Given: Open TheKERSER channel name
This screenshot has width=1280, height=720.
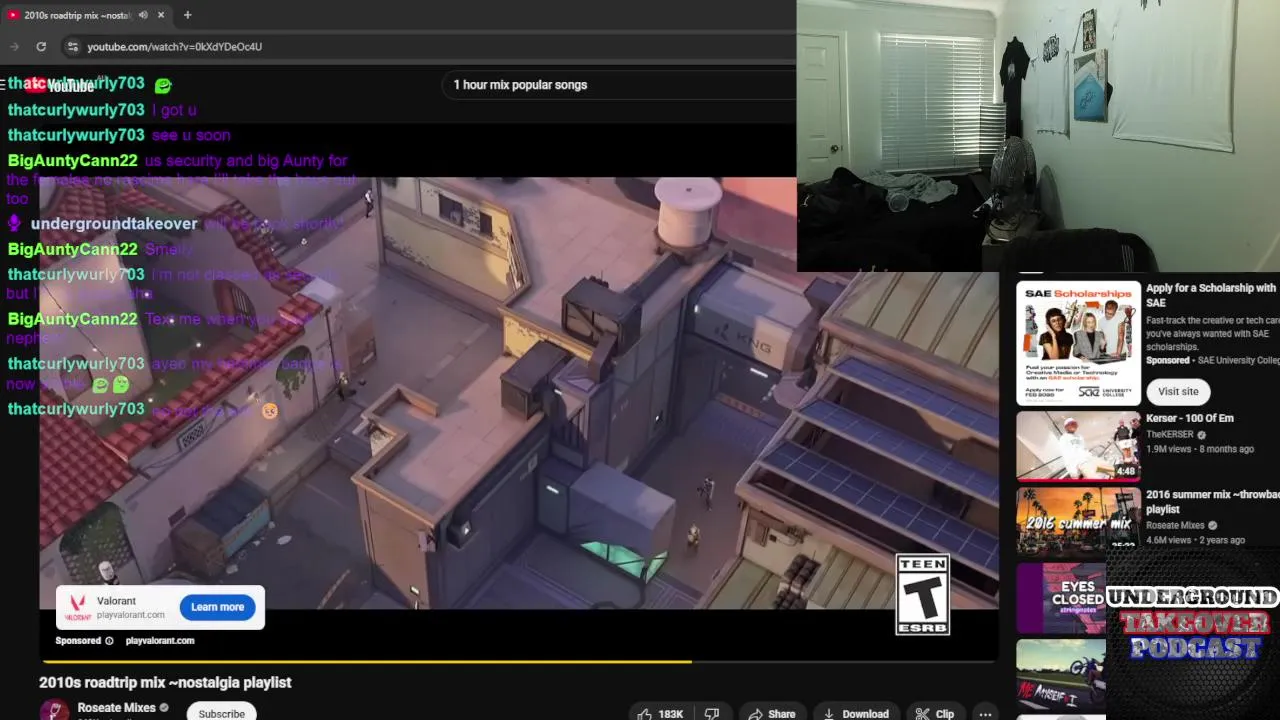Looking at the screenshot, I should pyautogui.click(x=1170, y=435).
